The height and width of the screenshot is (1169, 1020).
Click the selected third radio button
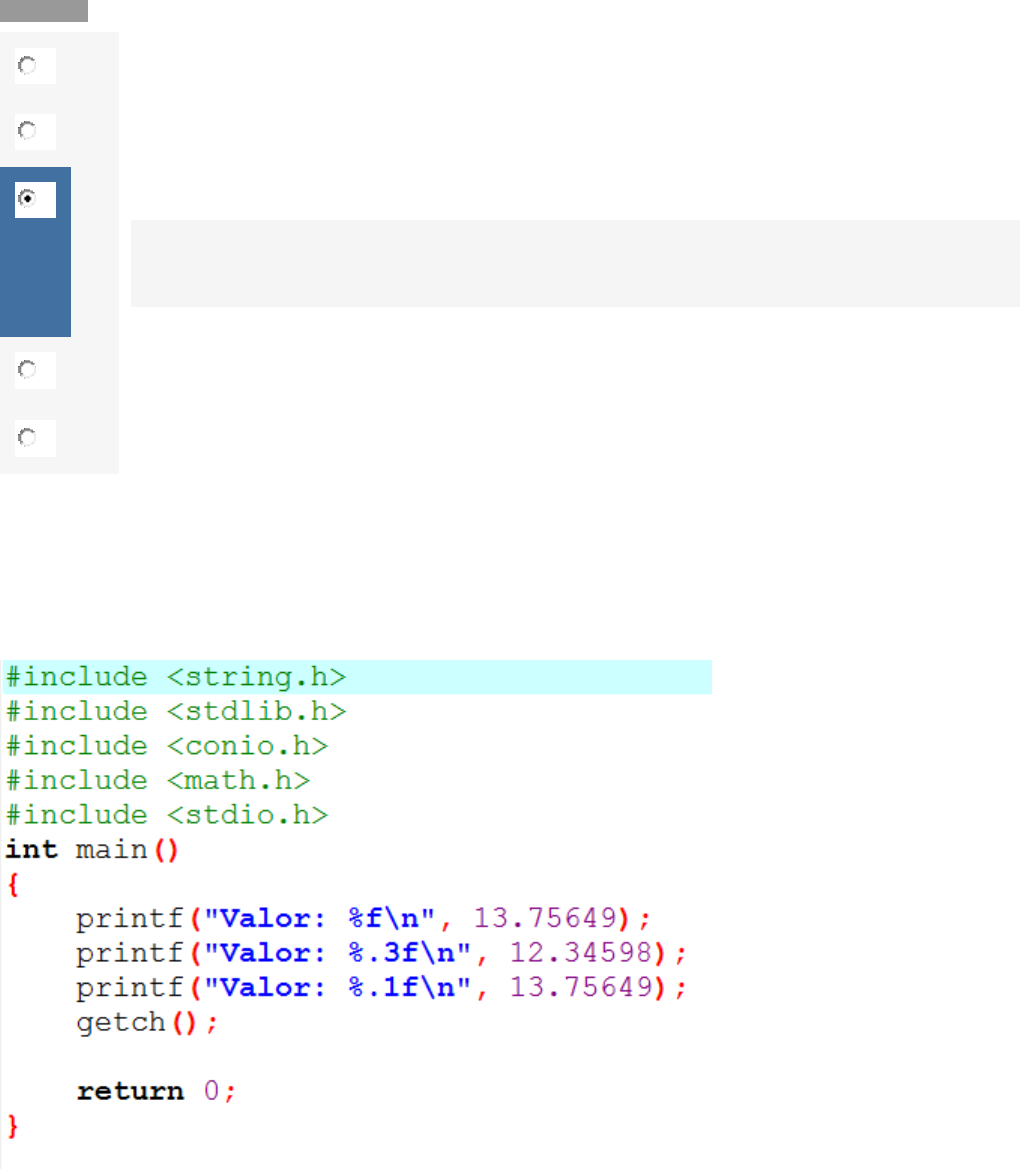click(28, 199)
